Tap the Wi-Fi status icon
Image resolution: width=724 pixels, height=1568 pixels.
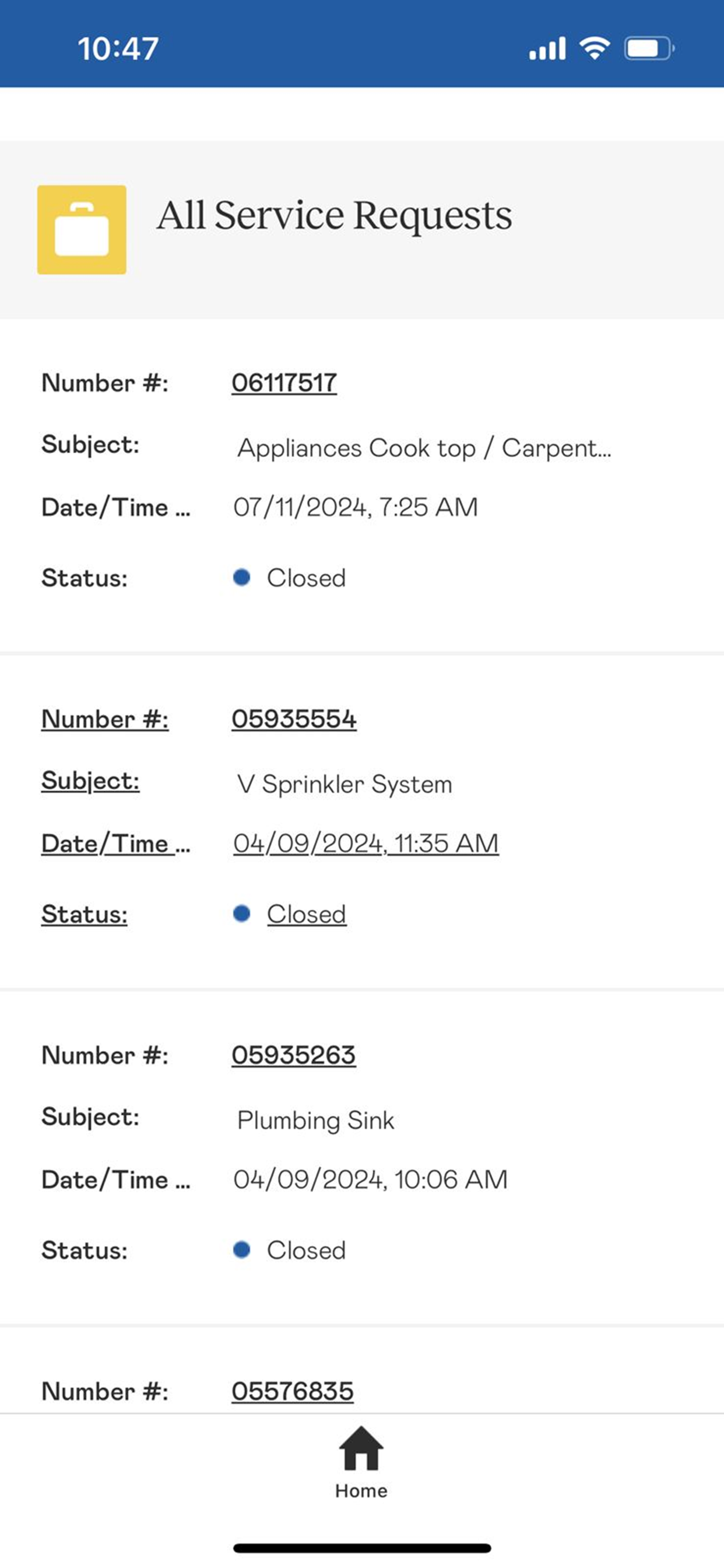click(595, 48)
